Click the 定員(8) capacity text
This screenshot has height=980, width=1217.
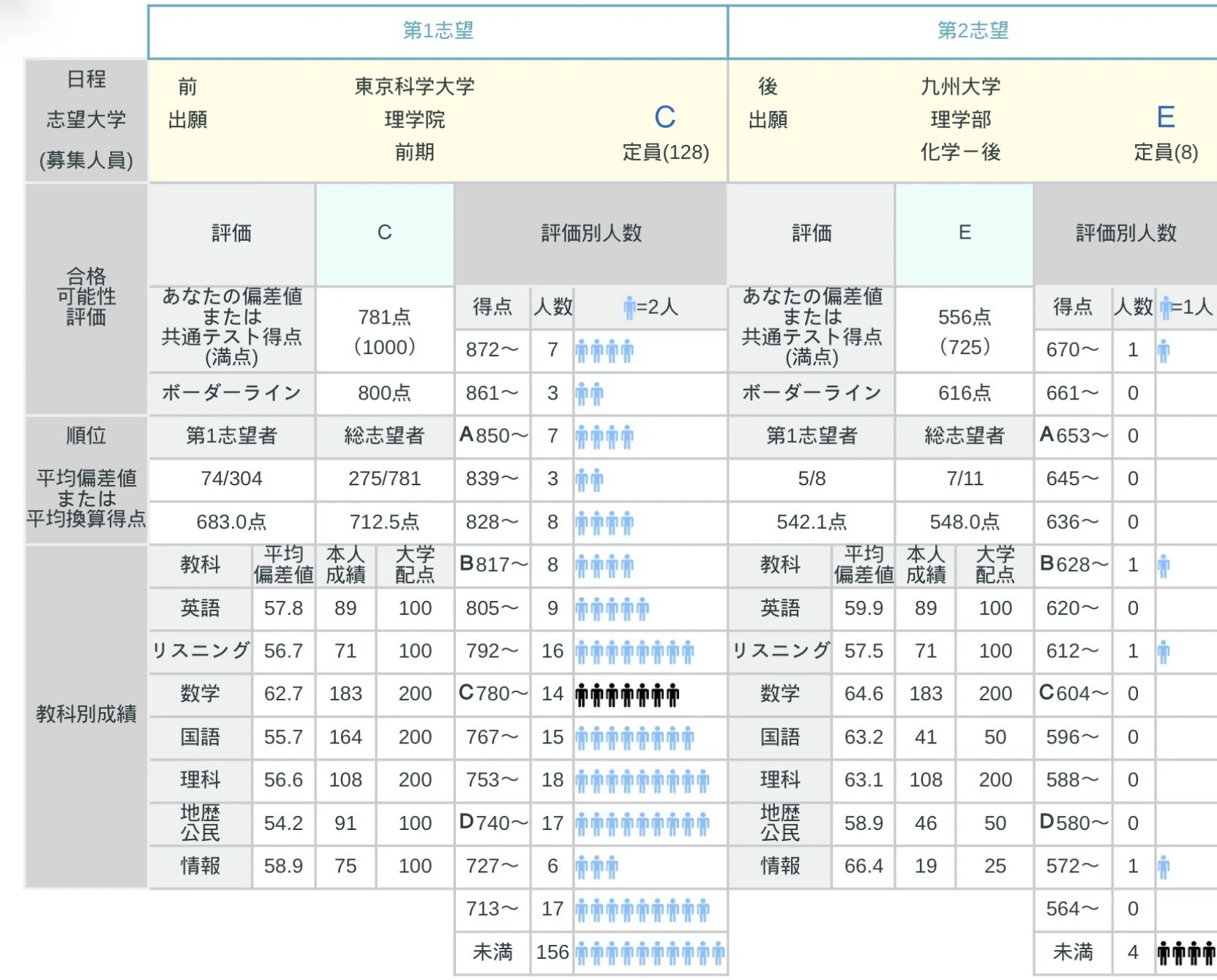1166,152
